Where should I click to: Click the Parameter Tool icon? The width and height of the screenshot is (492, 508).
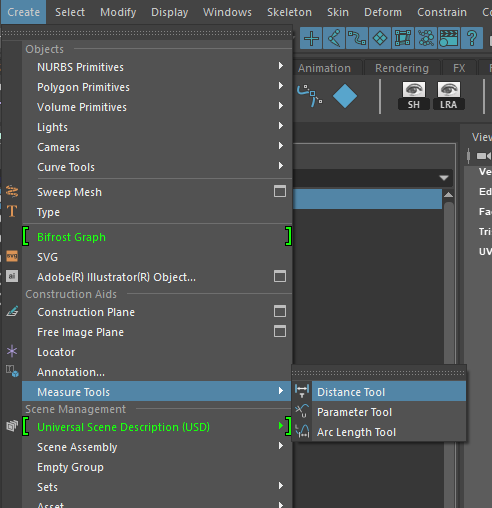pyautogui.click(x=302, y=411)
